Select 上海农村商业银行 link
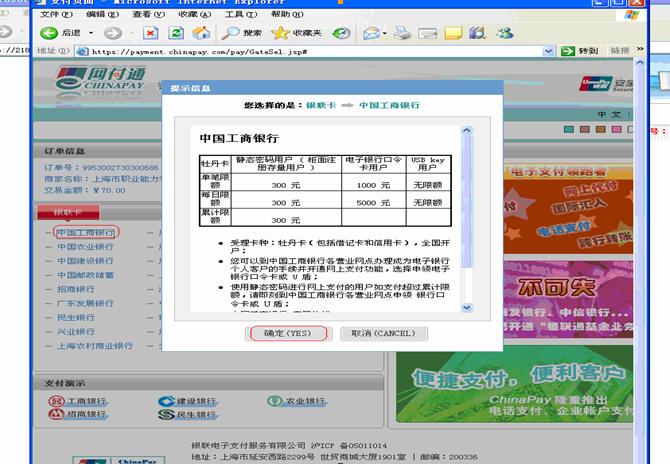This screenshot has height=464, width=670. [94, 345]
